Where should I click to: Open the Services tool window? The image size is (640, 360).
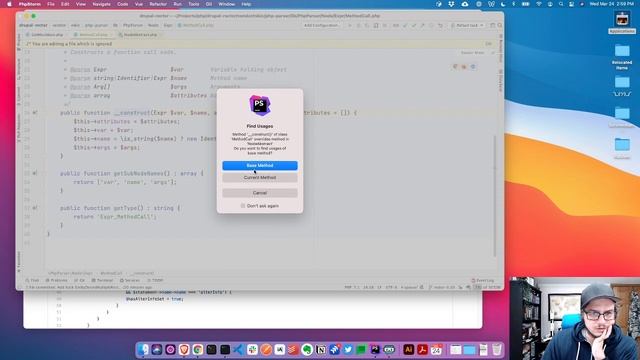[130, 280]
